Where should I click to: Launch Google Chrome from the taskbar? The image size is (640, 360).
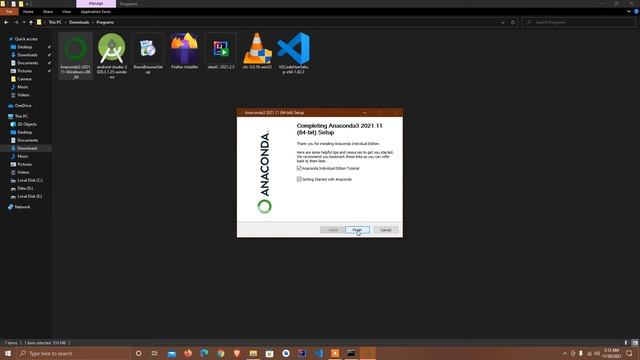click(x=221, y=353)
